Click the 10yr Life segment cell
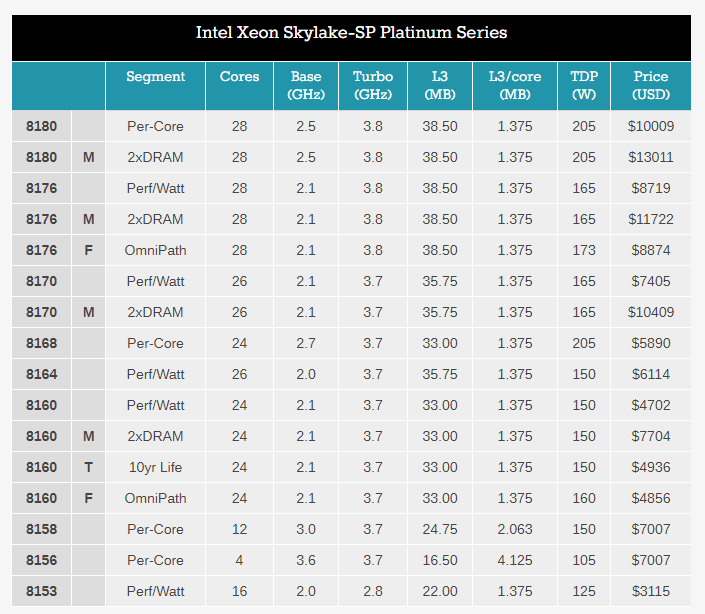 coord(155,467)
